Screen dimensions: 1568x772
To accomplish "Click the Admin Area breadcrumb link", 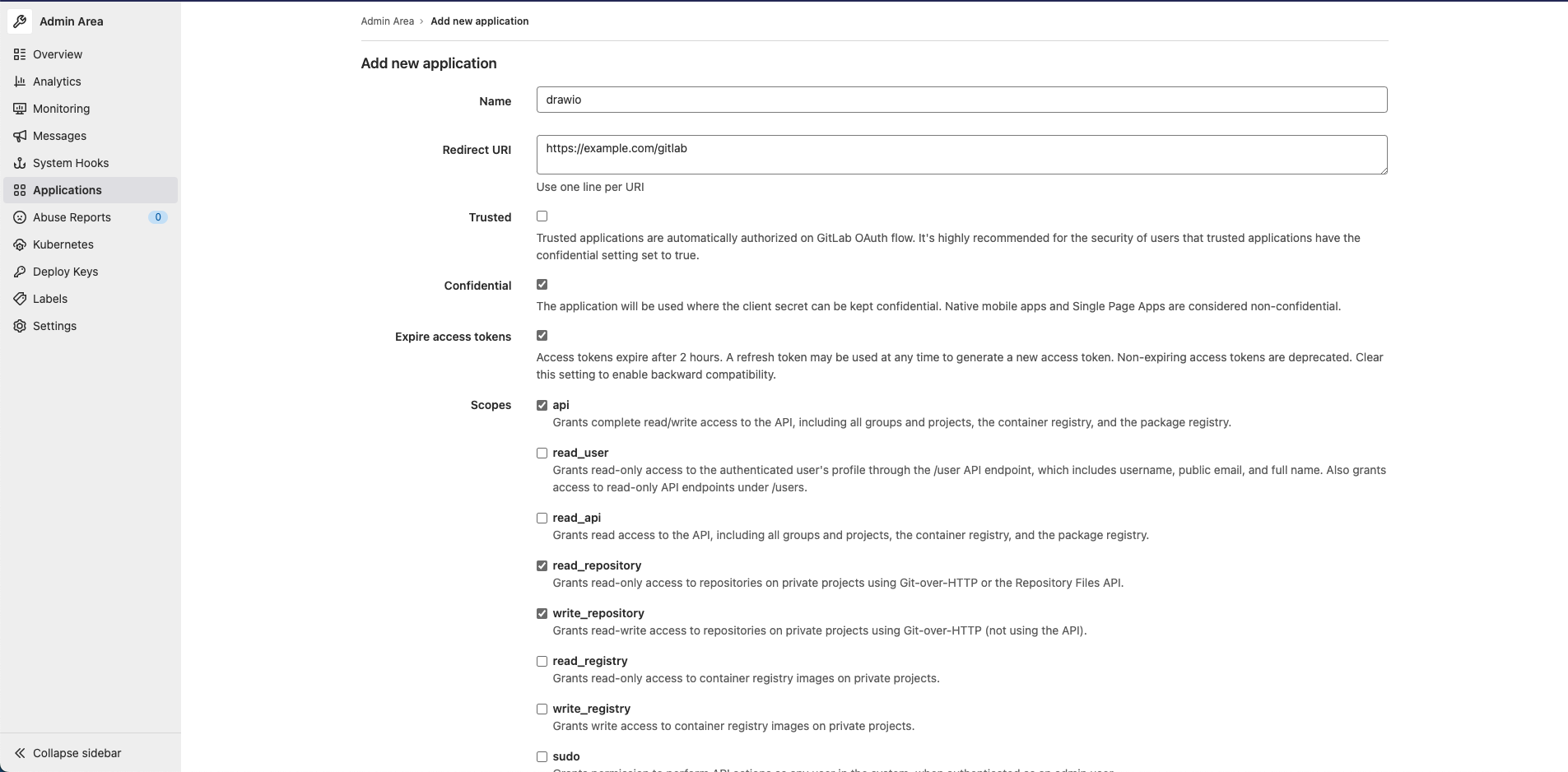I will 387,21.
